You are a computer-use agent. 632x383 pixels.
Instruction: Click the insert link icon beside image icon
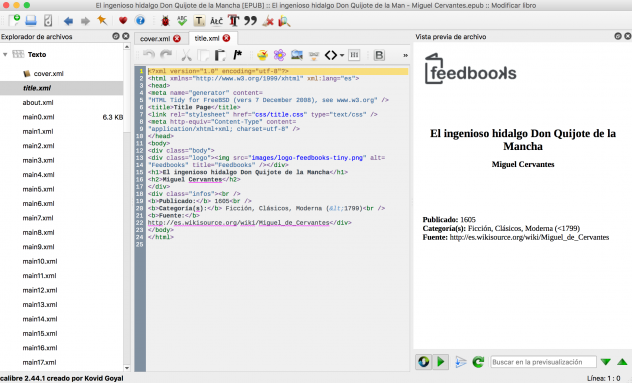314,55
